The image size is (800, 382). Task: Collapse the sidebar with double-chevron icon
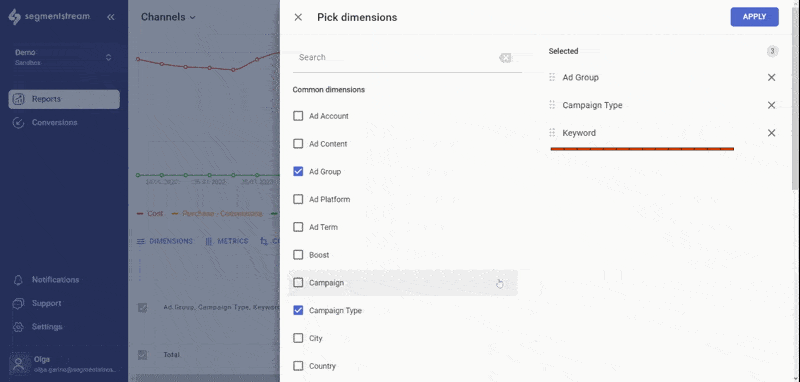[x=111, y=17]
